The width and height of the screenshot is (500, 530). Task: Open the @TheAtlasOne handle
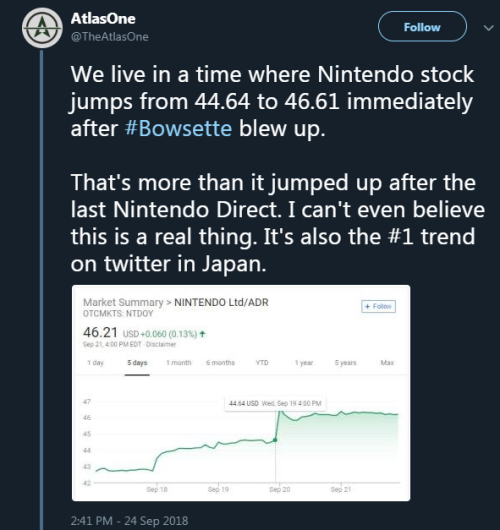[110, 37]
